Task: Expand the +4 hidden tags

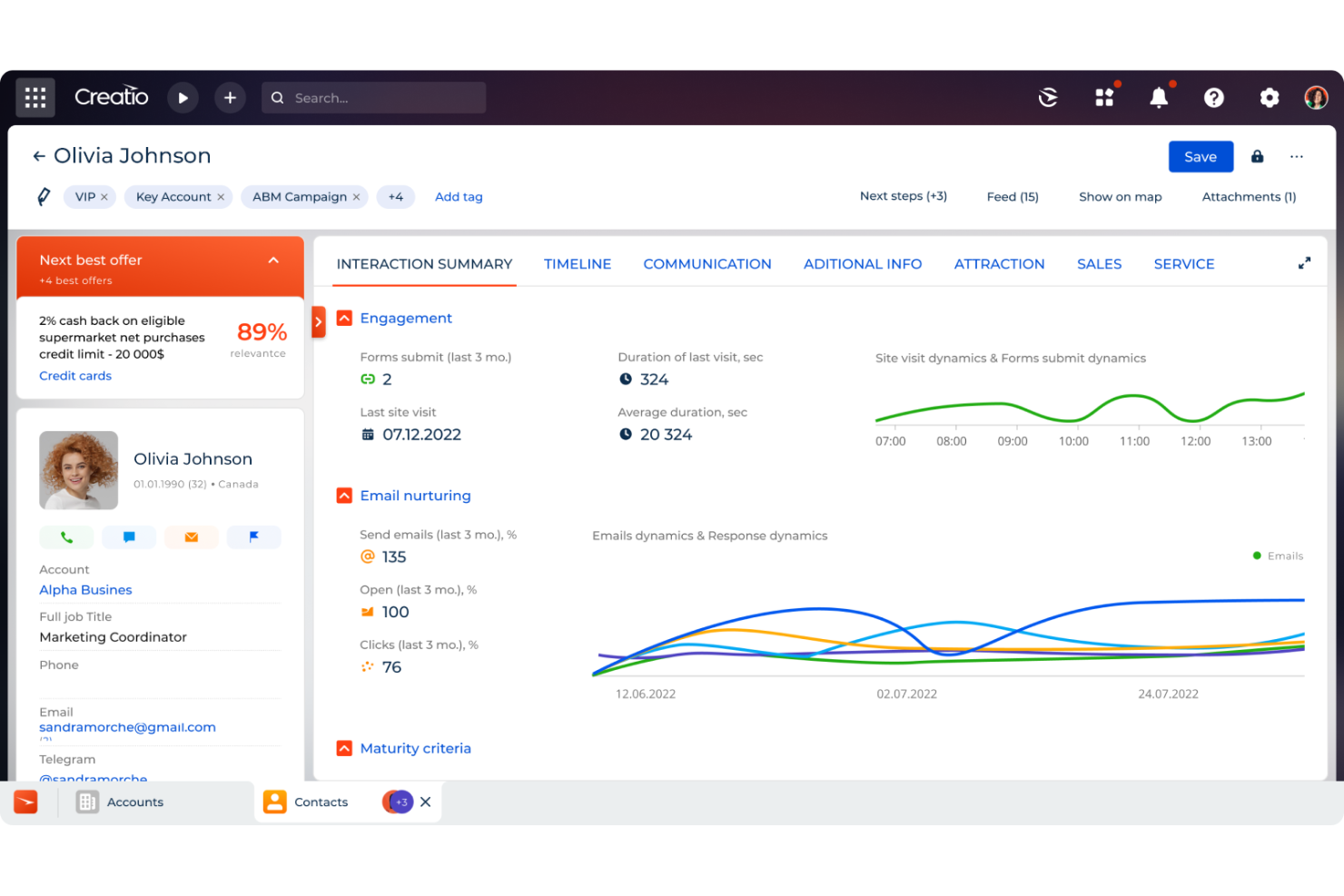Action: pyautogui.click(x=395, y=196)
